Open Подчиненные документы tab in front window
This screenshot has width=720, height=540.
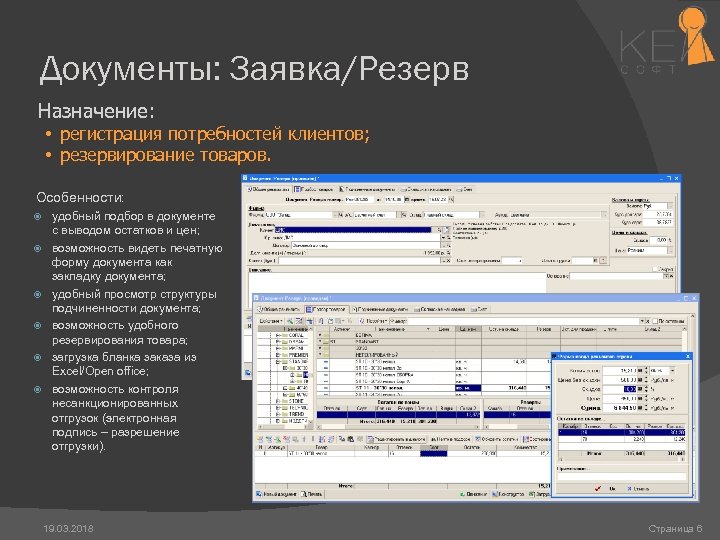coord(381,309)
